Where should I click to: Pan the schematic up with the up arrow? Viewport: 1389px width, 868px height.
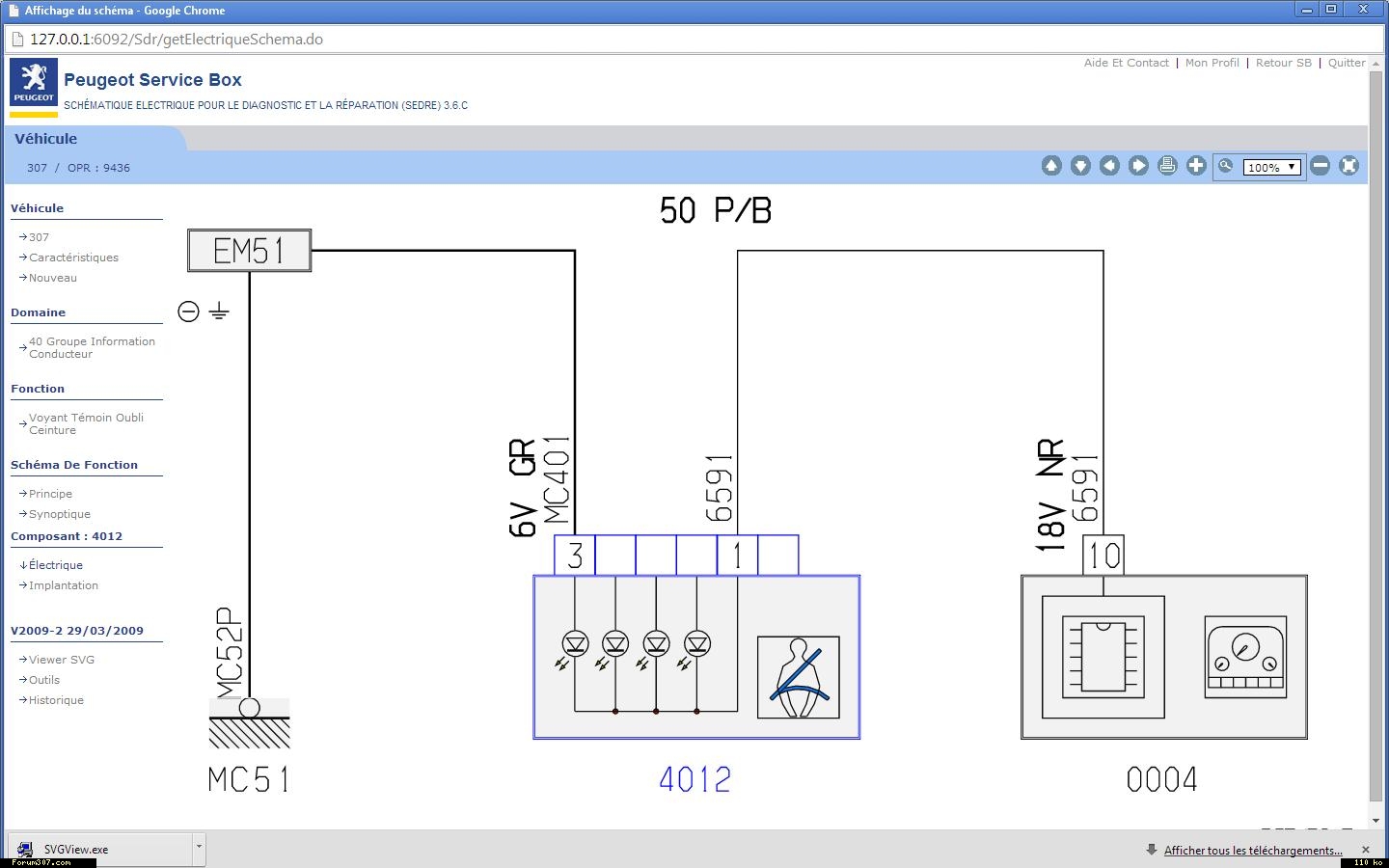click(1051, 166)
